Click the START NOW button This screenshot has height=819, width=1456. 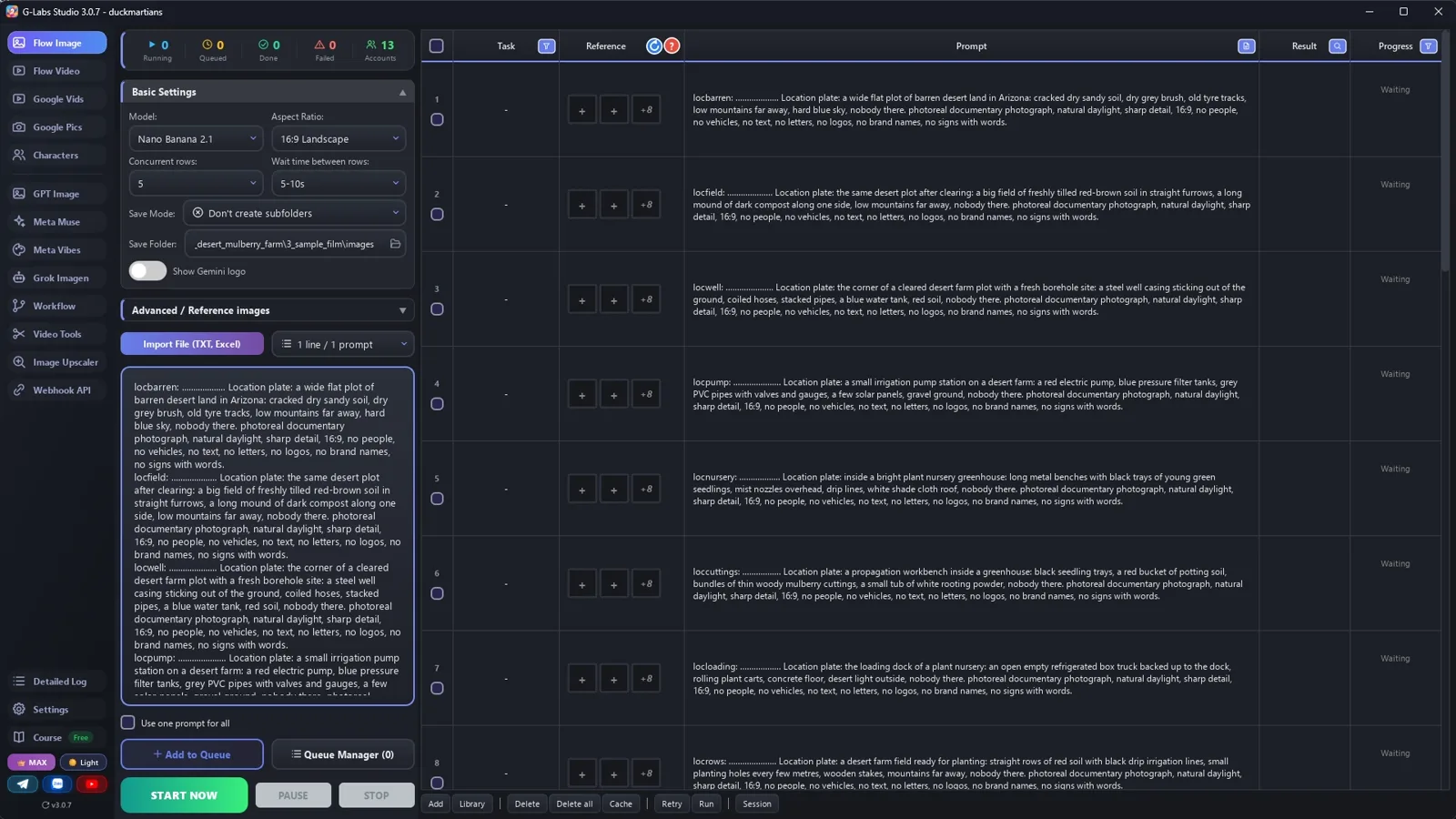184,794
